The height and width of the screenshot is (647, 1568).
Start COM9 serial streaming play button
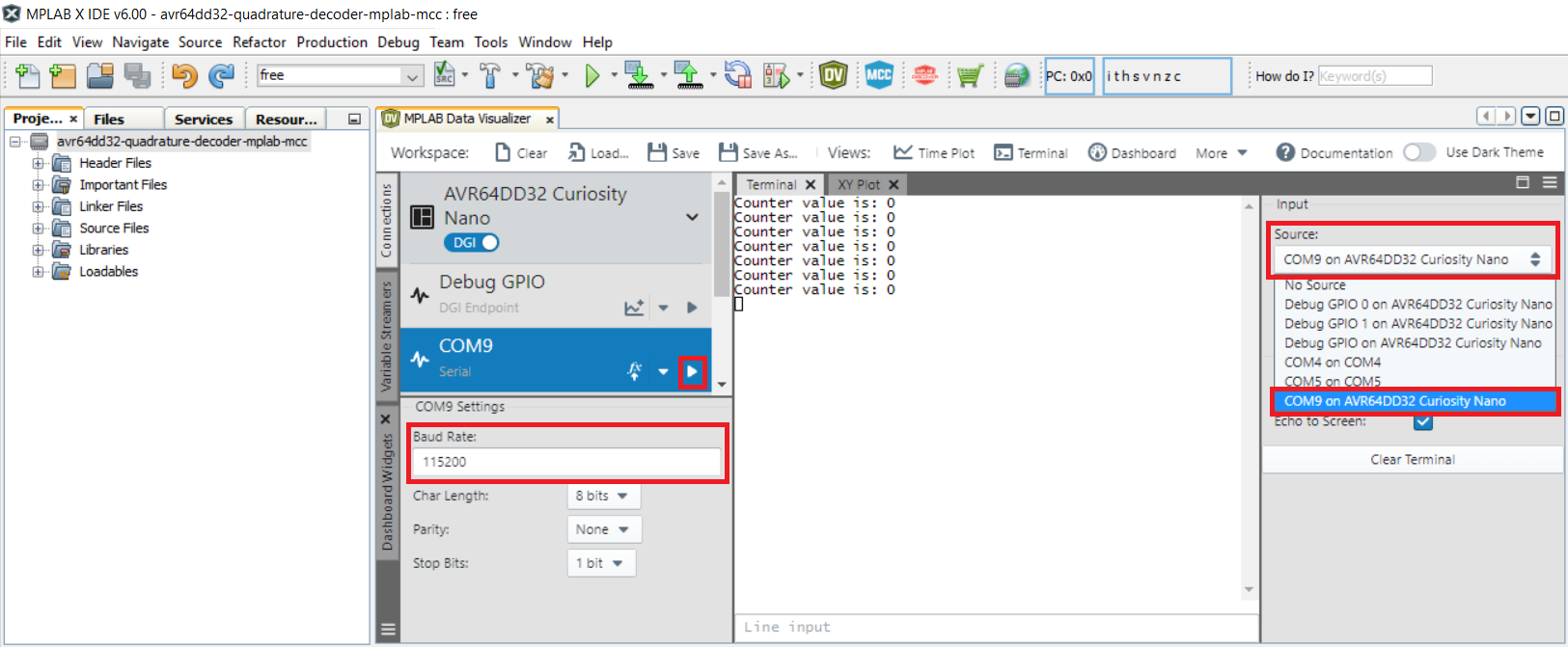click(x=692, y=372)
